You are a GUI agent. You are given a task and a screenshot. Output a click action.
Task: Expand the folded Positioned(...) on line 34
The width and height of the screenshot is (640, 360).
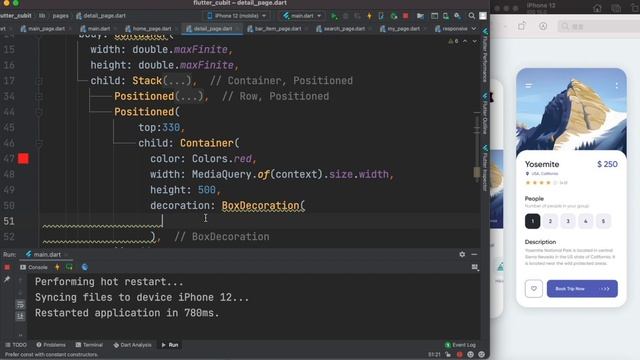[189, 96]
